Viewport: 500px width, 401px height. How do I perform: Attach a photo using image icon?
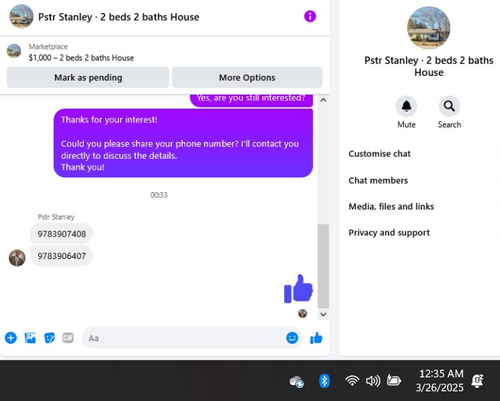[30, 338]
